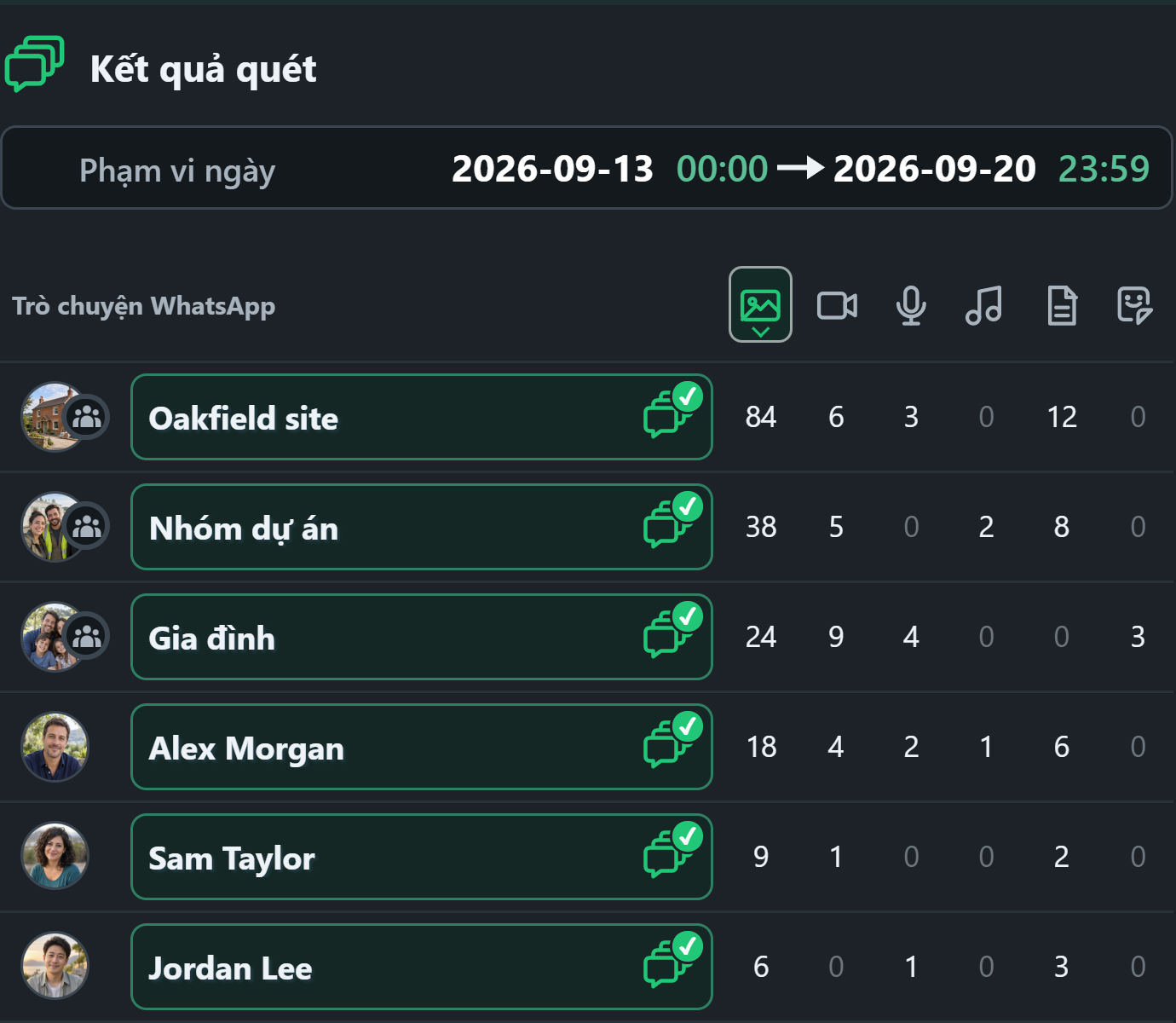Click the group badge on Oakfield site avatar
Viewport: 1176px width, 1023px height.
[x=87, y=417]
